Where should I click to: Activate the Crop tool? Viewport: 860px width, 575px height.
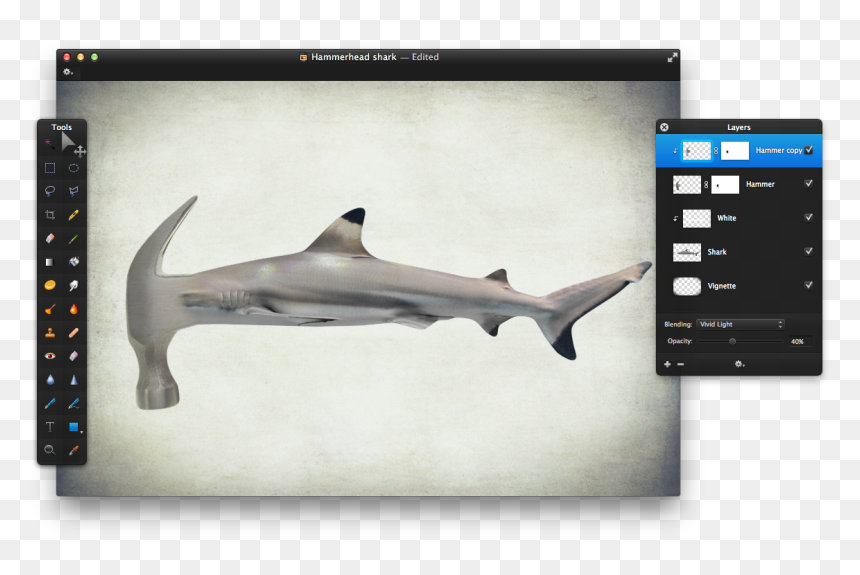(50, 215)
